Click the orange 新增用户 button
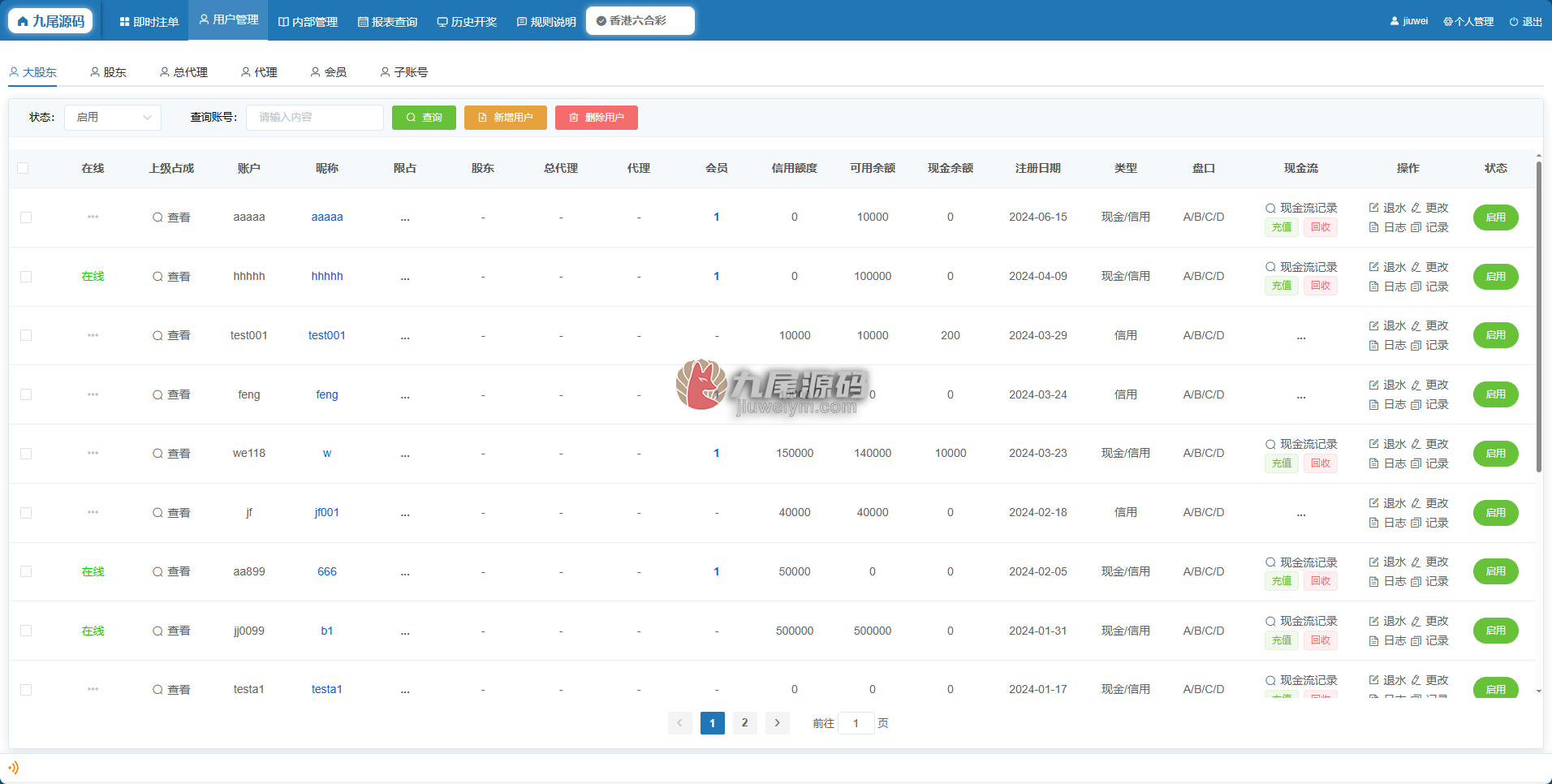Viewport: 1552px width, 784px height. click(x=506, y=118)
